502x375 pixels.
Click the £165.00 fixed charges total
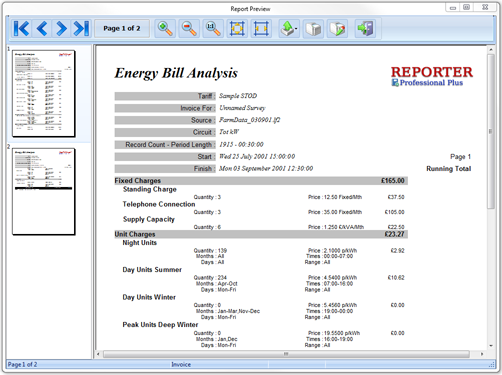click(x=393, y=181)
